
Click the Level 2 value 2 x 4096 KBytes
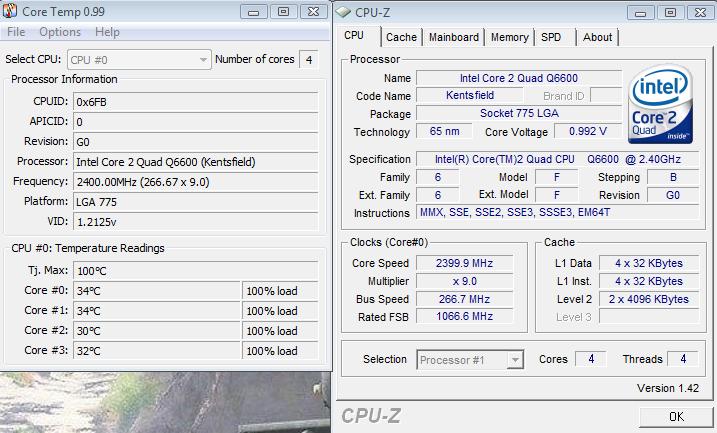(x=649, y=299)
